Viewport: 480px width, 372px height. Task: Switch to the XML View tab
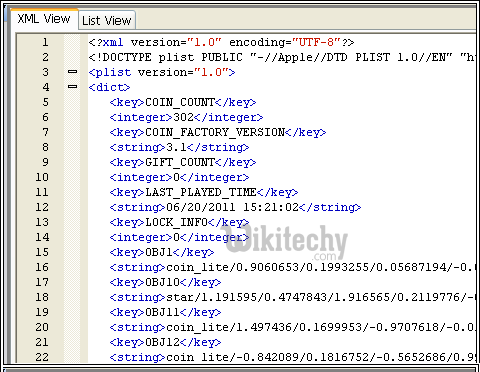coord(44,19)
